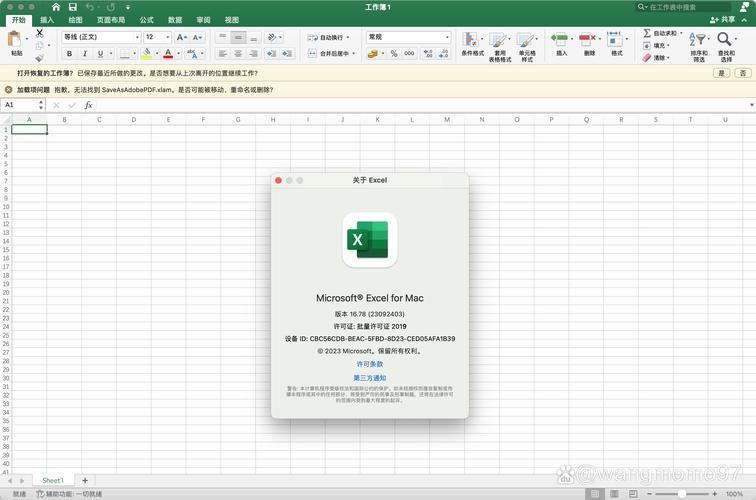Toggle Underline formatting
The width and height of the screenshot is (756, 500).
click(100, 54)
